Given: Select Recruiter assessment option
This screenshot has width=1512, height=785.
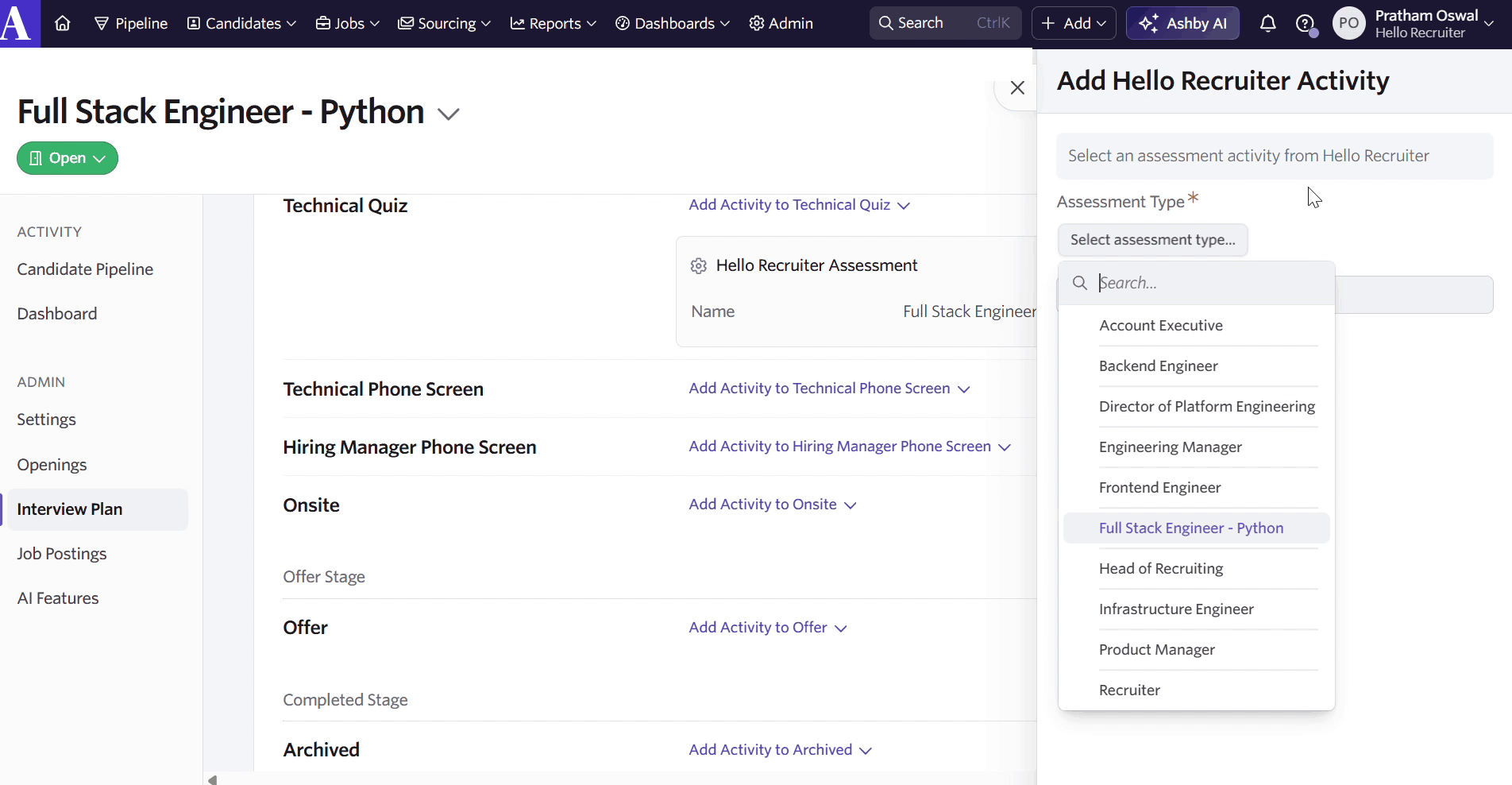Looking at the screenshot, I should coord(1196,690).
